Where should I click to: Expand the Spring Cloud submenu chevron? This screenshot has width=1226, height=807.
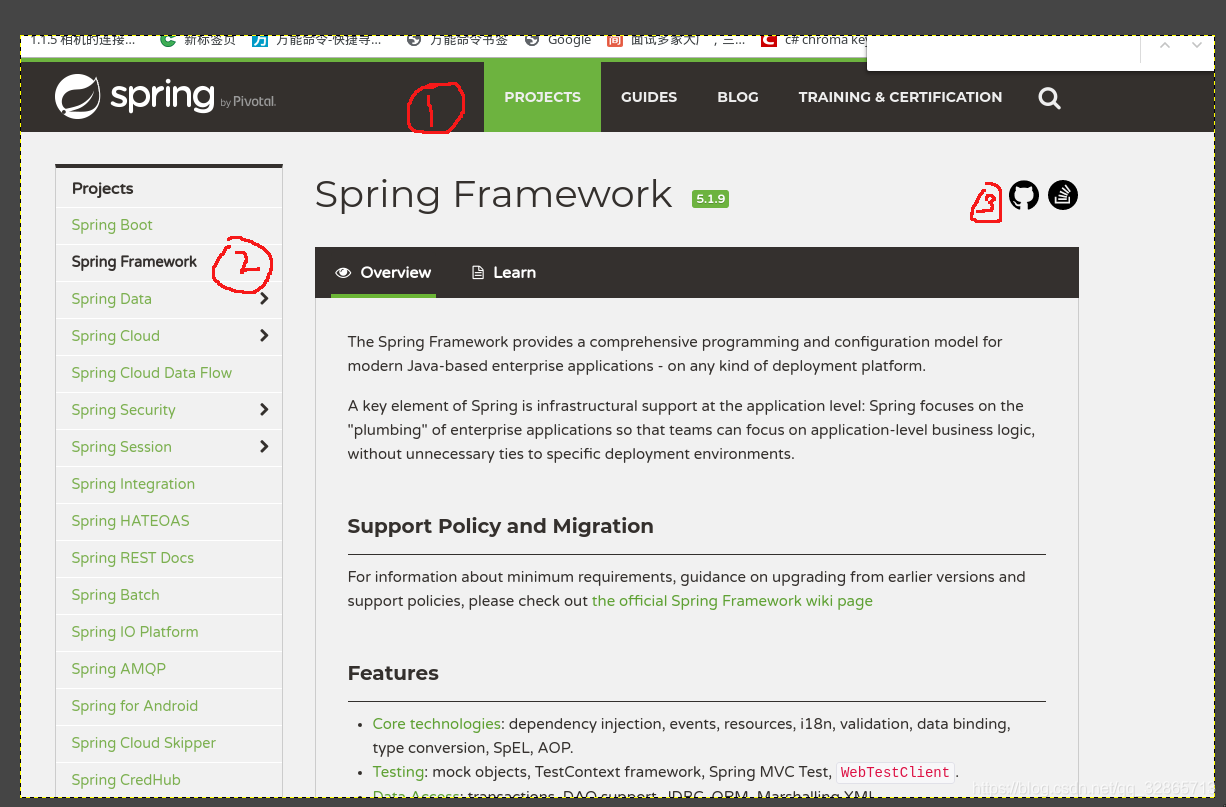[x=264, y=336]
